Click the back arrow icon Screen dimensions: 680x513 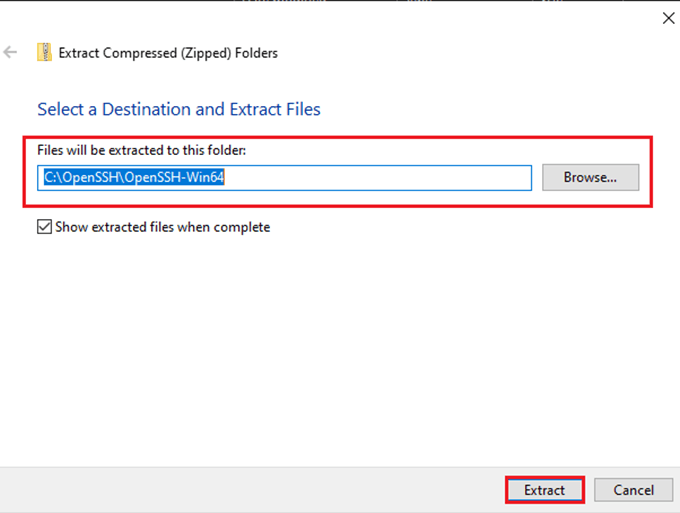click(10, 52)
